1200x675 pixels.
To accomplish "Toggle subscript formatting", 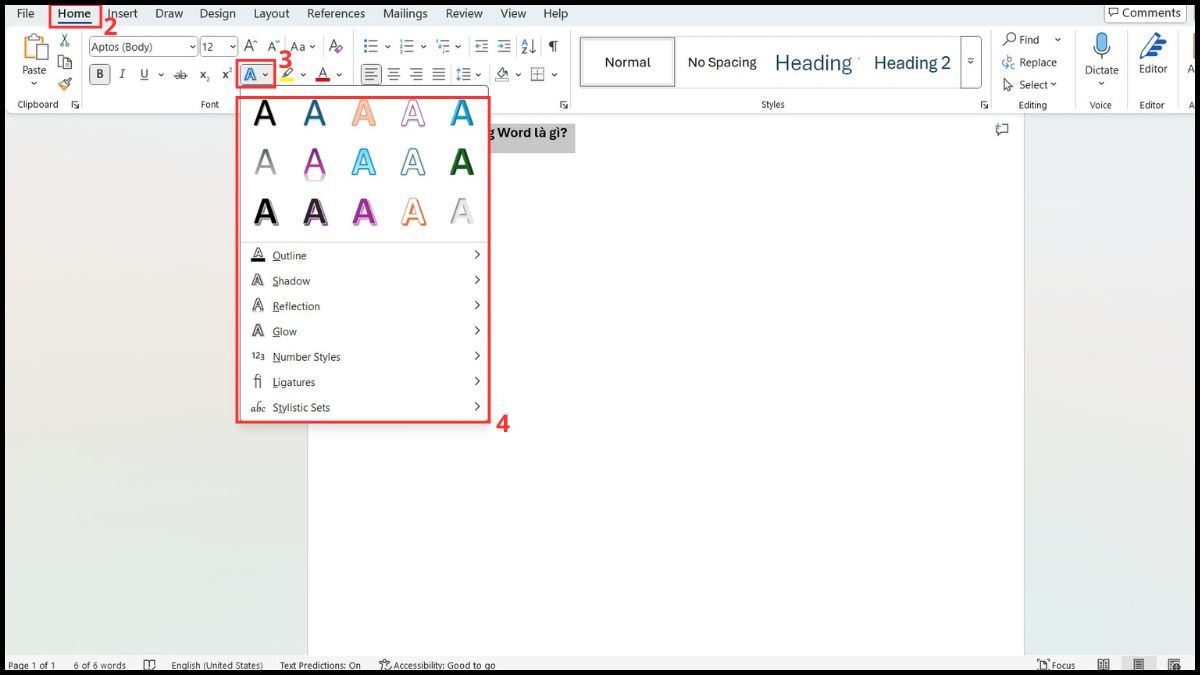I will click(203, 76).
